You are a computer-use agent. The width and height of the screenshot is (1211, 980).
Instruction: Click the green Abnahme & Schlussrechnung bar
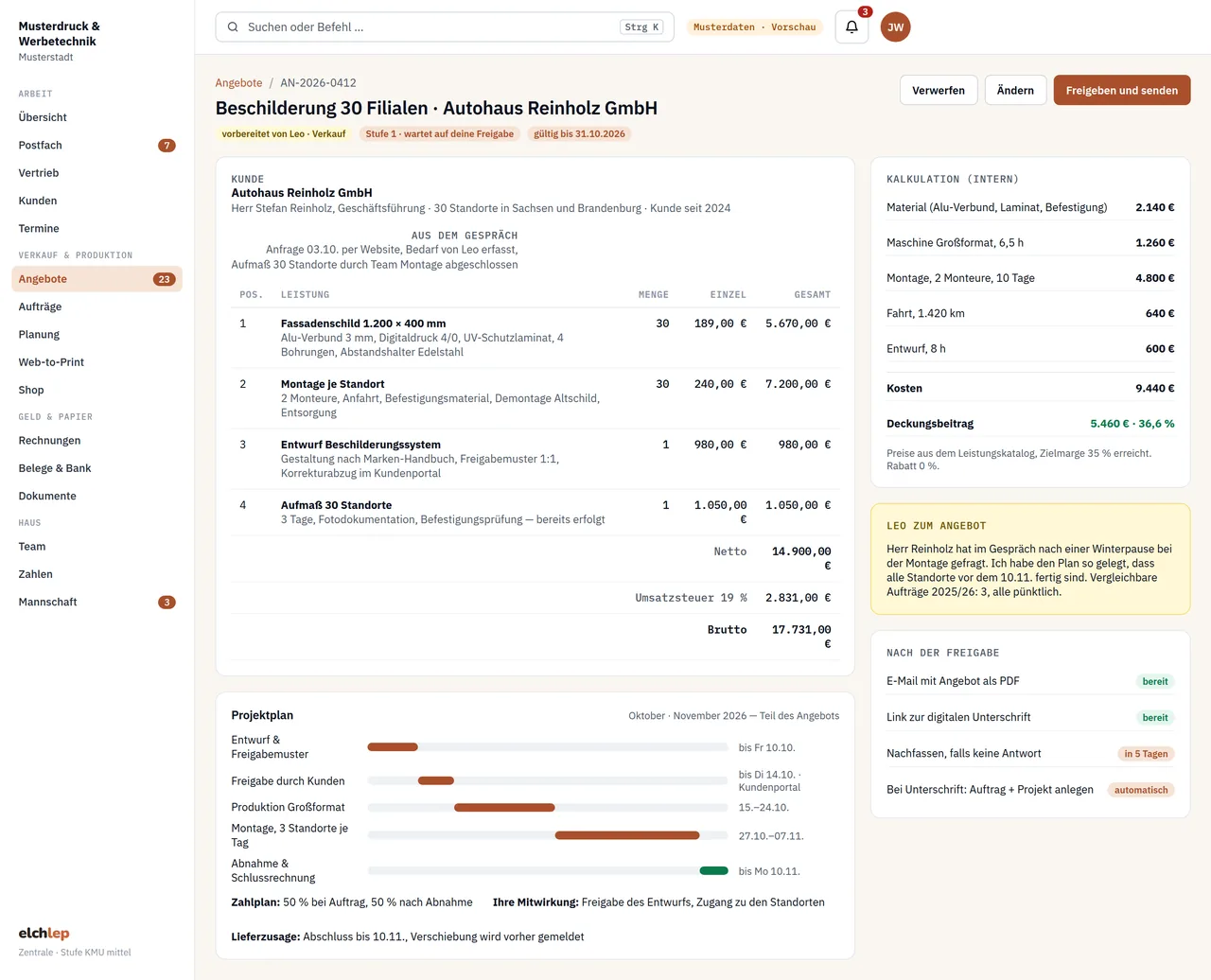[x=714, y=871]
